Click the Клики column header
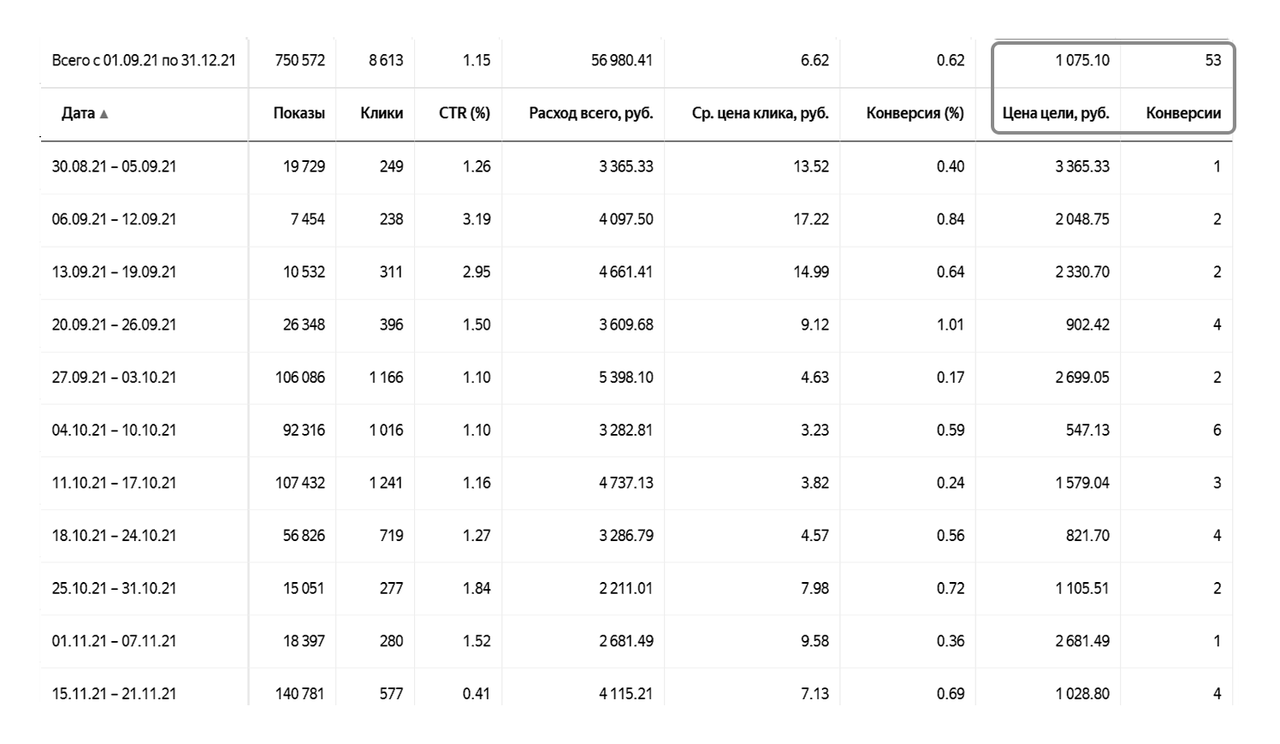Viewport: 1280px width, 744px height. coord(382,114)
